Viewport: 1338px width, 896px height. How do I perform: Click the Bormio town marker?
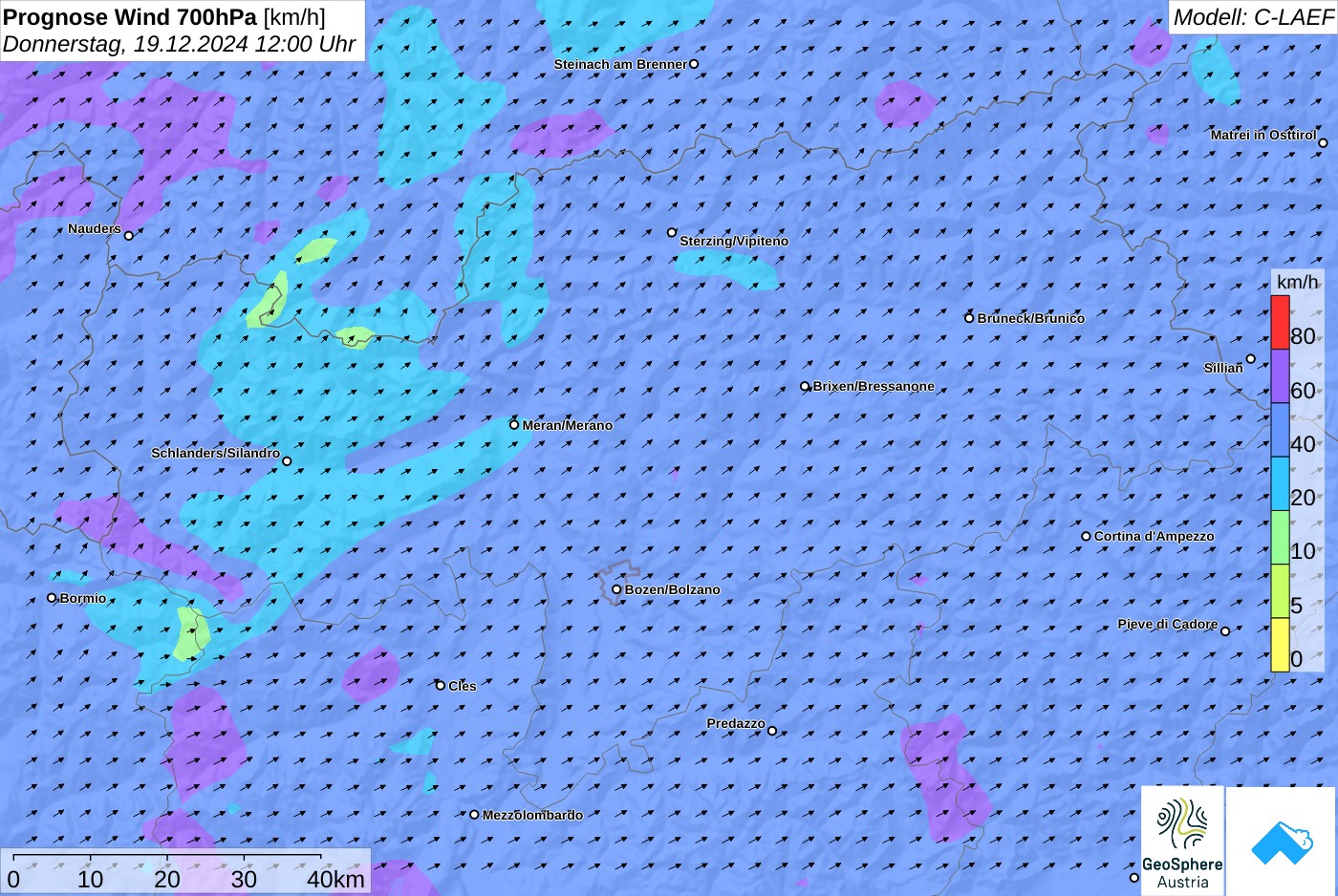pos(52,598)
